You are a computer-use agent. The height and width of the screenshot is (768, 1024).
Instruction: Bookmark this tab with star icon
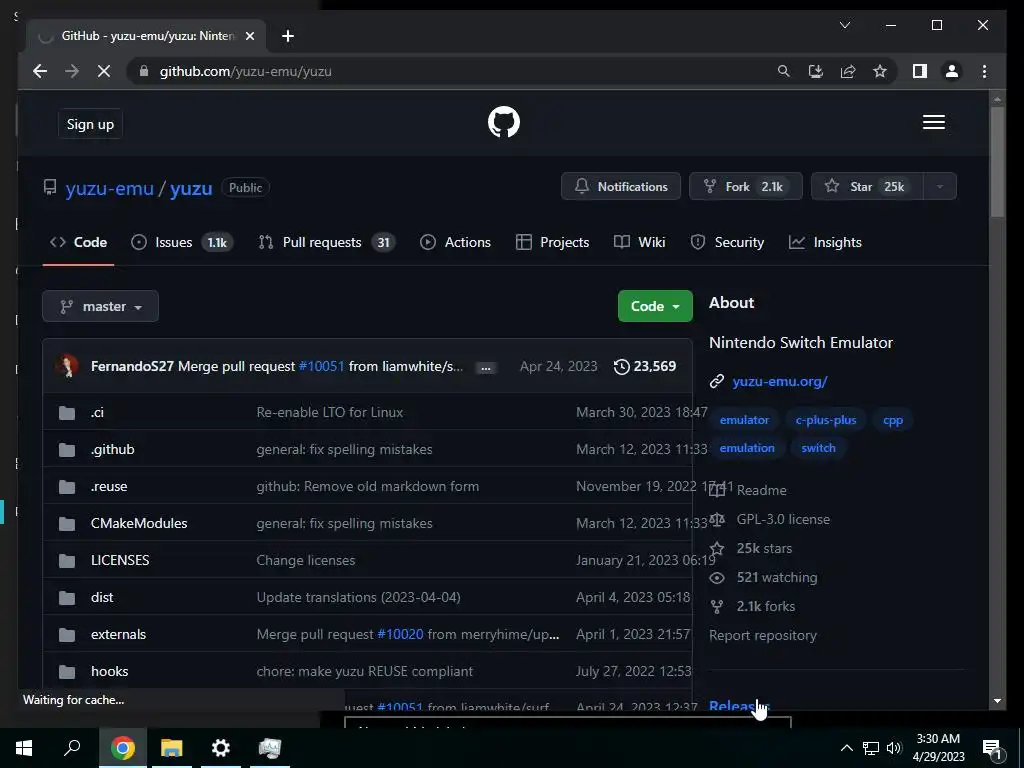[x=880, y=71]
